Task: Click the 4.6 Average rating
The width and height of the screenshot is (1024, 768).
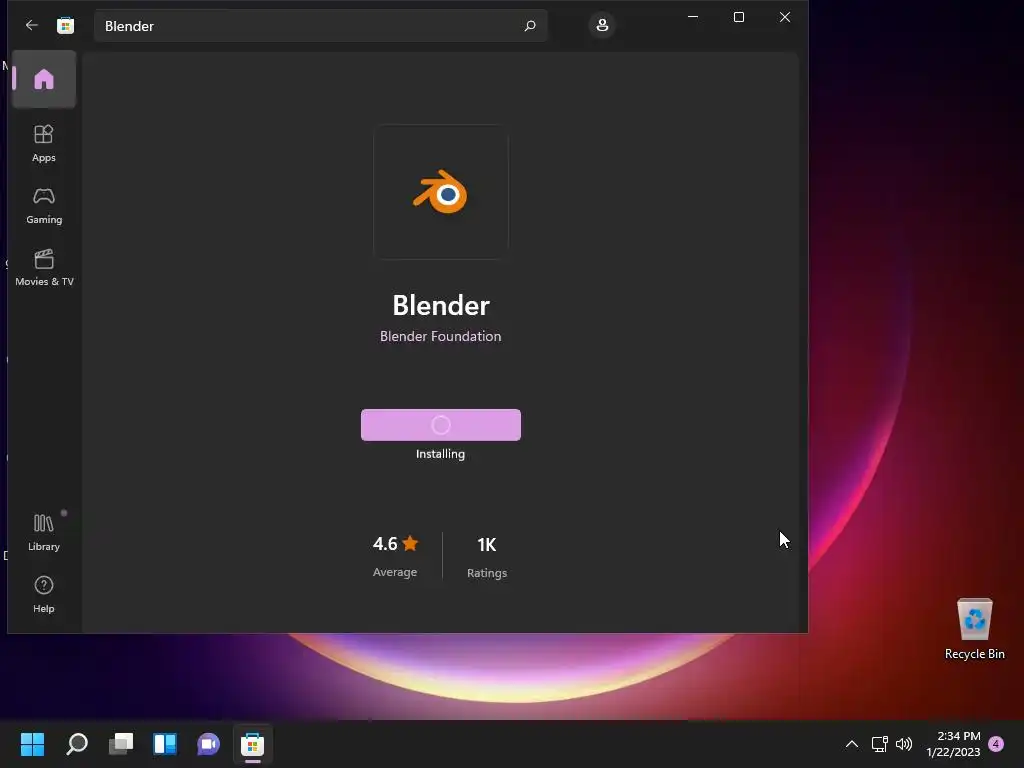Action: tap(395, 556)
